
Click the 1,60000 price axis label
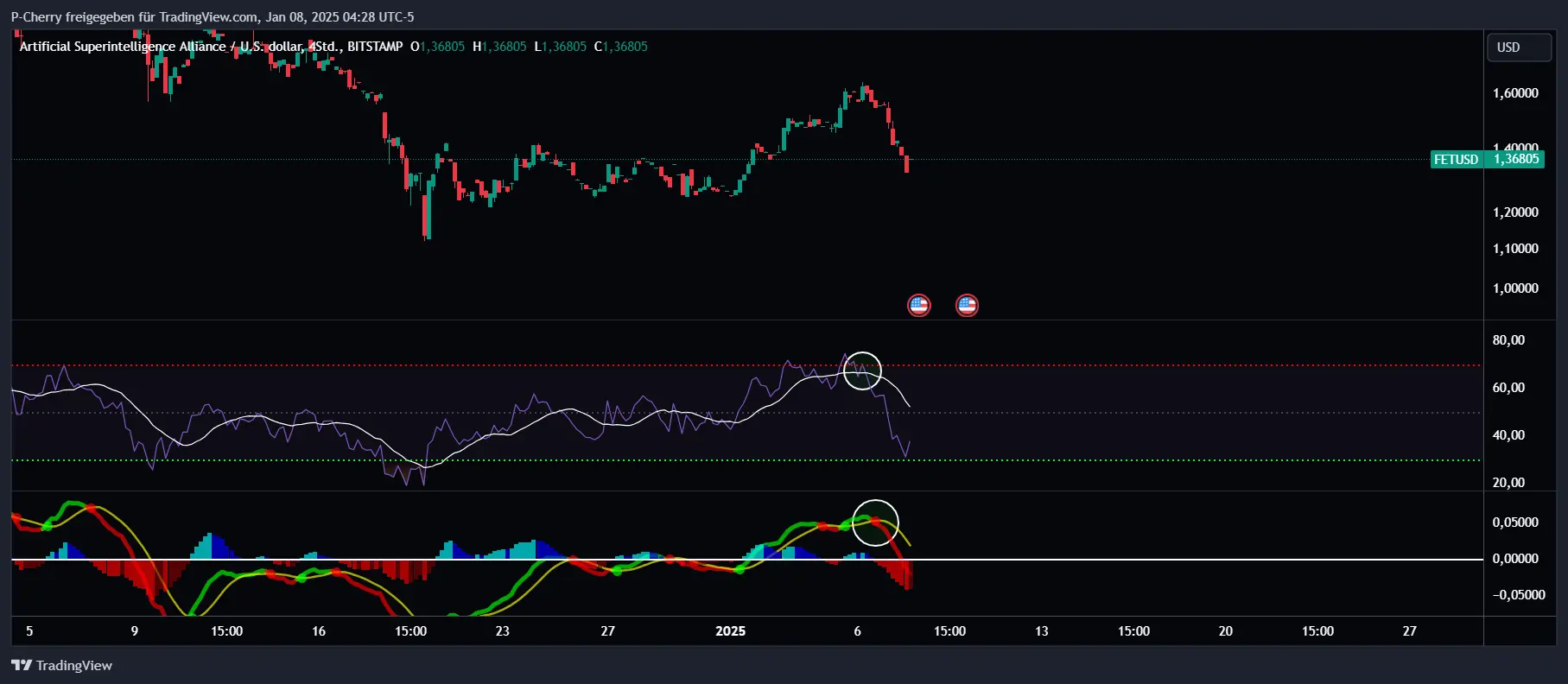1515,93
